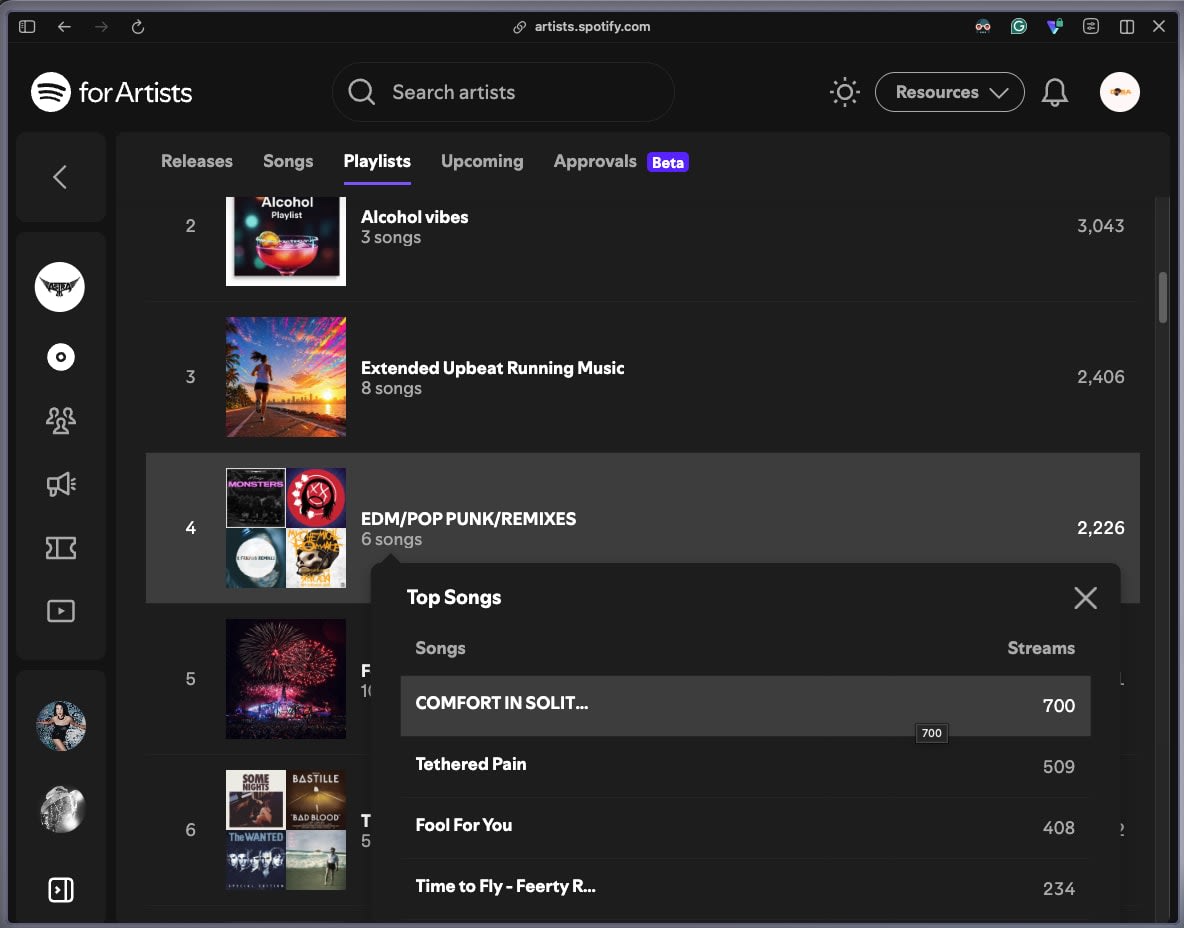This screenshot has height=928, width=1184.
Task: Click the Music disc icon in sidebar
Action: 60,356
